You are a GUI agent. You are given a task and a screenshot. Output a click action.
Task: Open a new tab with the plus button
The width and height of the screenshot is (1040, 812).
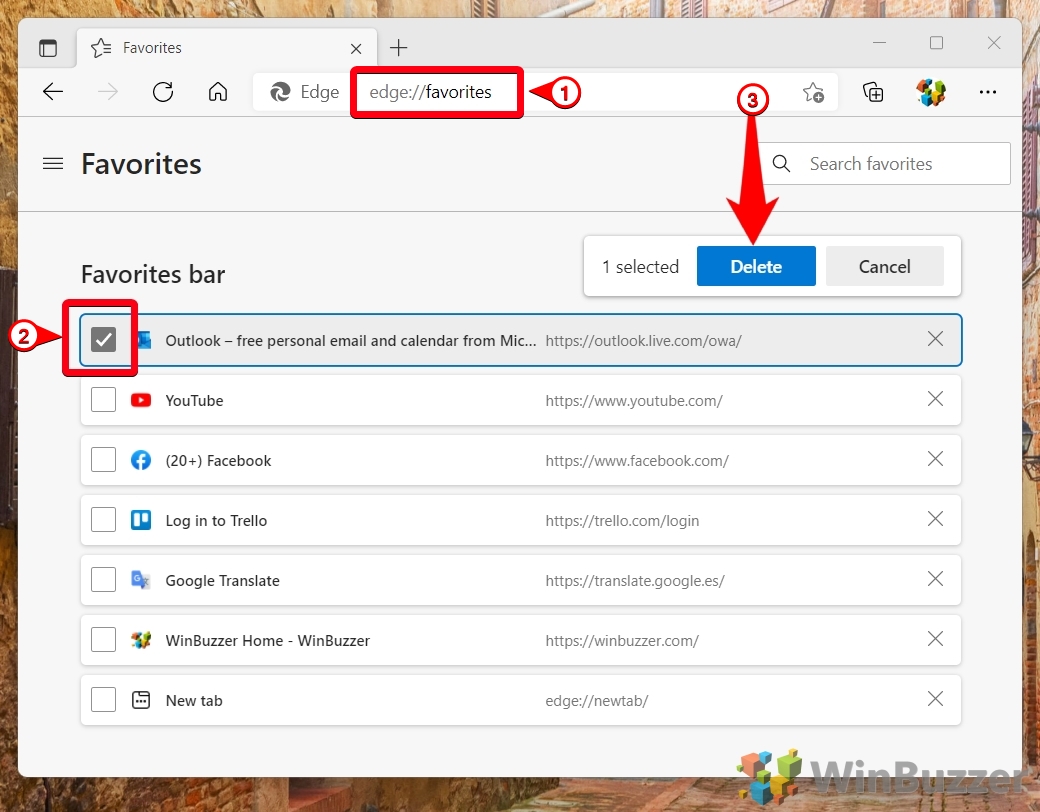pyautogui.click(x=399, y=48)
